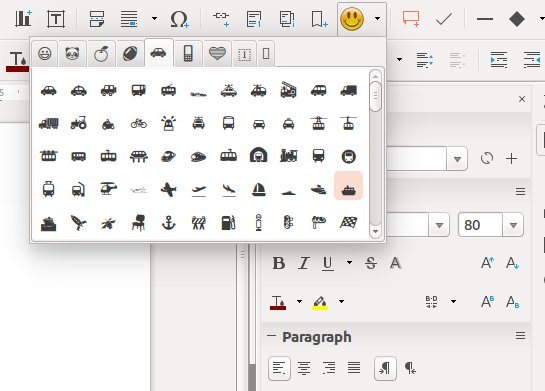Image resolution: width=545 pixels, height=391 pixels.
Task: Set paragraph alignment to justified
Action: 354,368
